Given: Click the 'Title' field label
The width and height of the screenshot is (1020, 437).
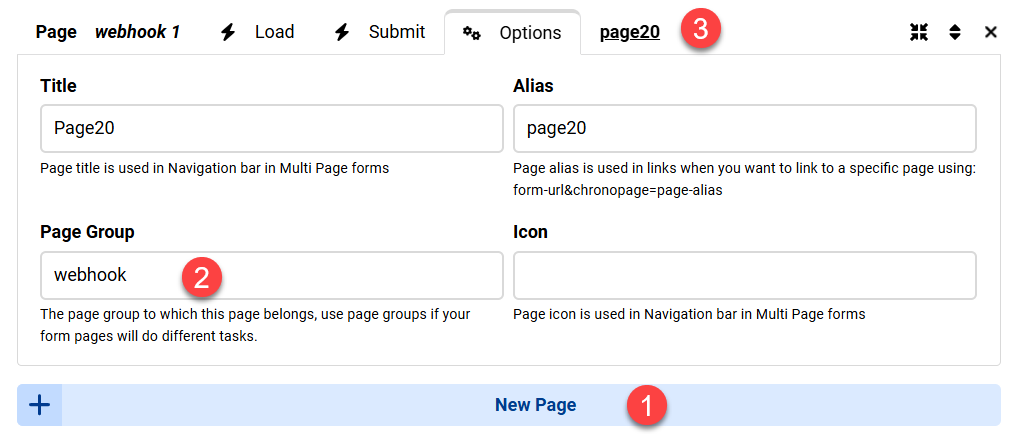Looking at the screenshot, I should click(x=58, y=85).
